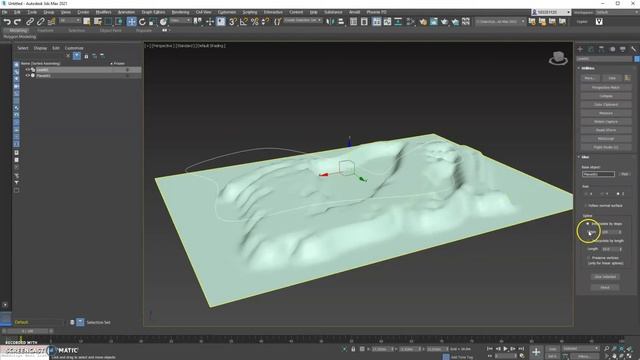Click the Glue Selected button
The height and width of the screenshot is (360, 640).
point(605,277)
